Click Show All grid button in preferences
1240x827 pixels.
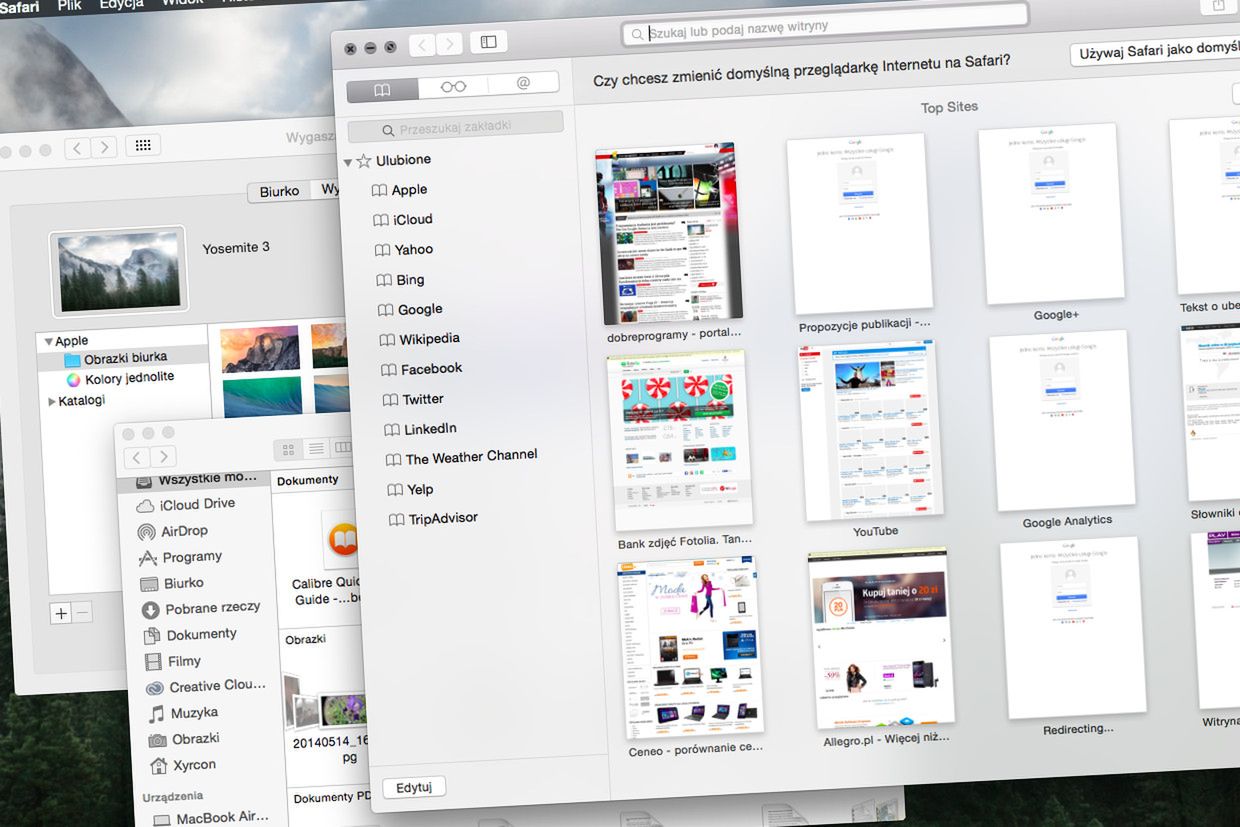[143, 146]
